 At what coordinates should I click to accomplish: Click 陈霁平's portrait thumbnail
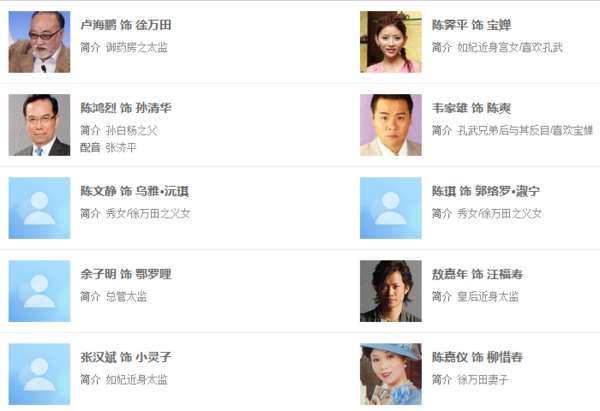coord(391,42)
